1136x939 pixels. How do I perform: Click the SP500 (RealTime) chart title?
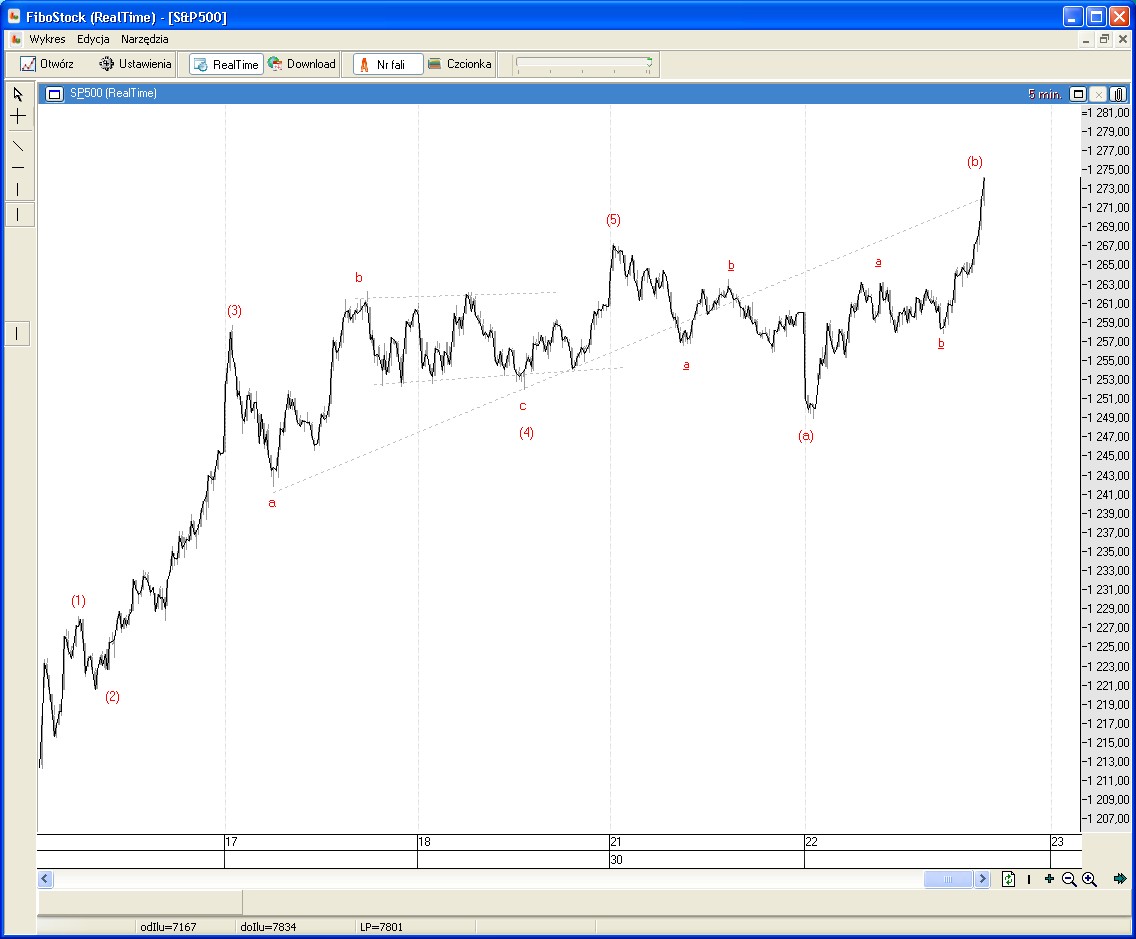pyautogui.click(x=113, y=93)
